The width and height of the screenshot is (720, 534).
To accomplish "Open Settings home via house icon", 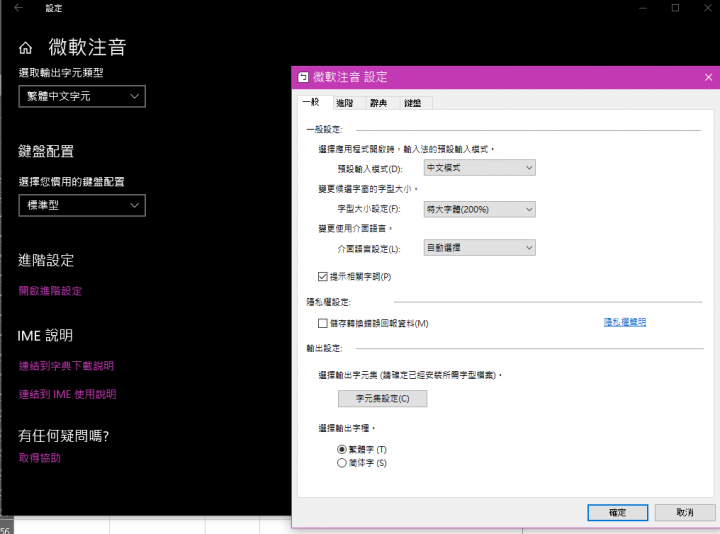I will tap(26, 48).
